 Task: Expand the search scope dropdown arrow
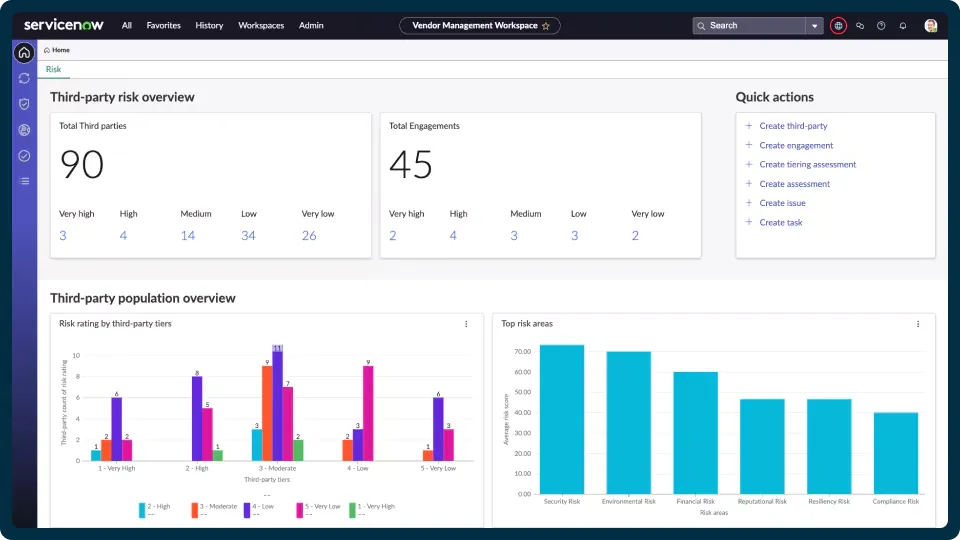(x=815, y=25)
